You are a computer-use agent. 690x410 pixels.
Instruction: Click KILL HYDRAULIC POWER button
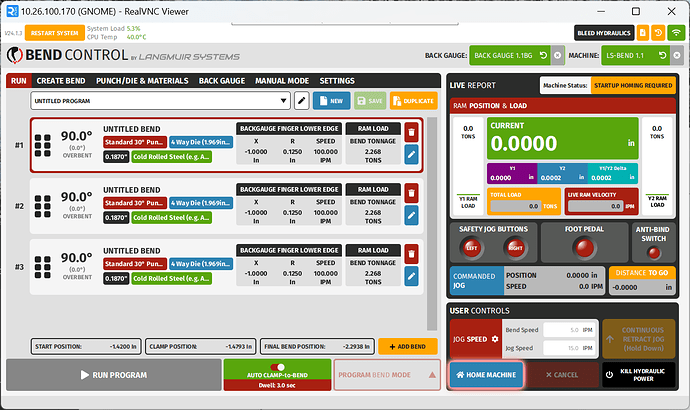pyautogui.click(x=638, y=375)
